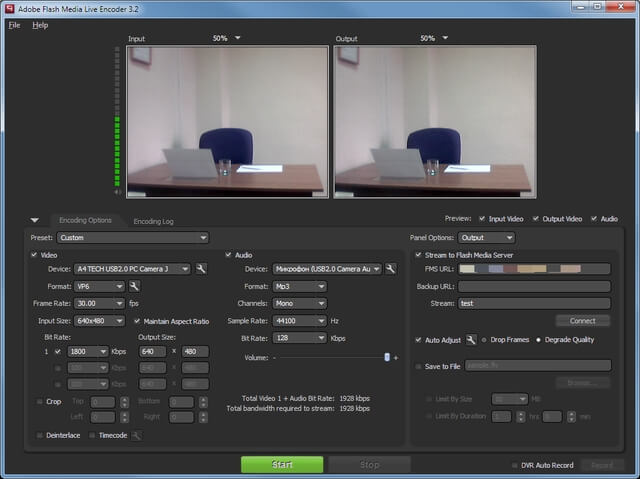
Task: Enable Timecode checkbox
Action: [x=92, y=435]
